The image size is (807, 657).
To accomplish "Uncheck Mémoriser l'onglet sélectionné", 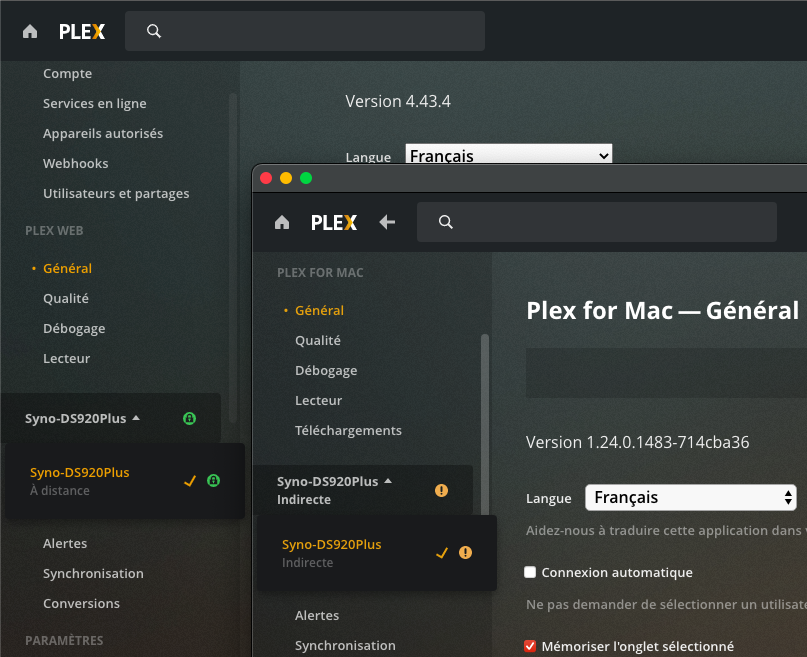I will [530, 647].
